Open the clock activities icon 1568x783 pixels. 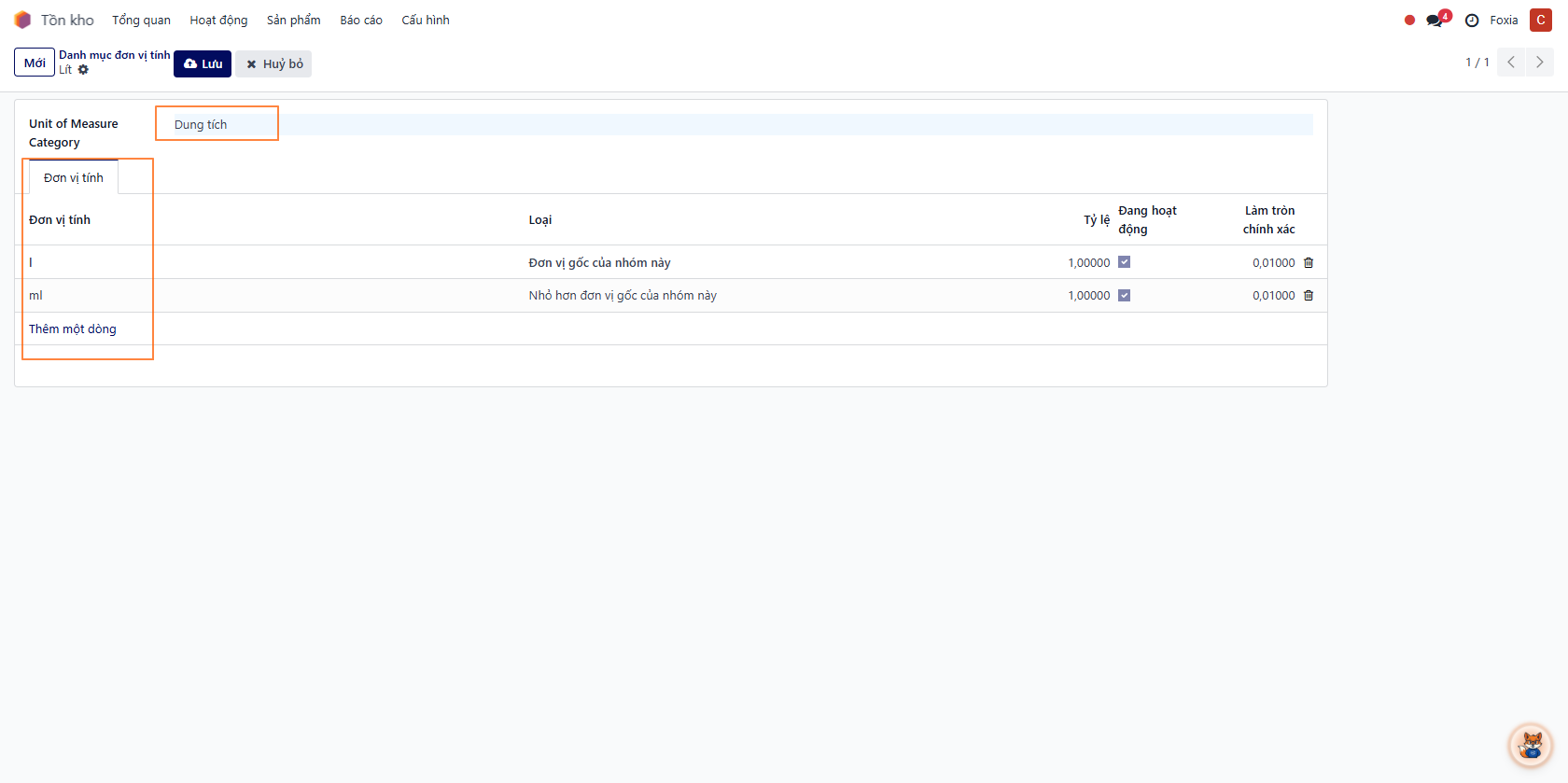(1472, 21)
